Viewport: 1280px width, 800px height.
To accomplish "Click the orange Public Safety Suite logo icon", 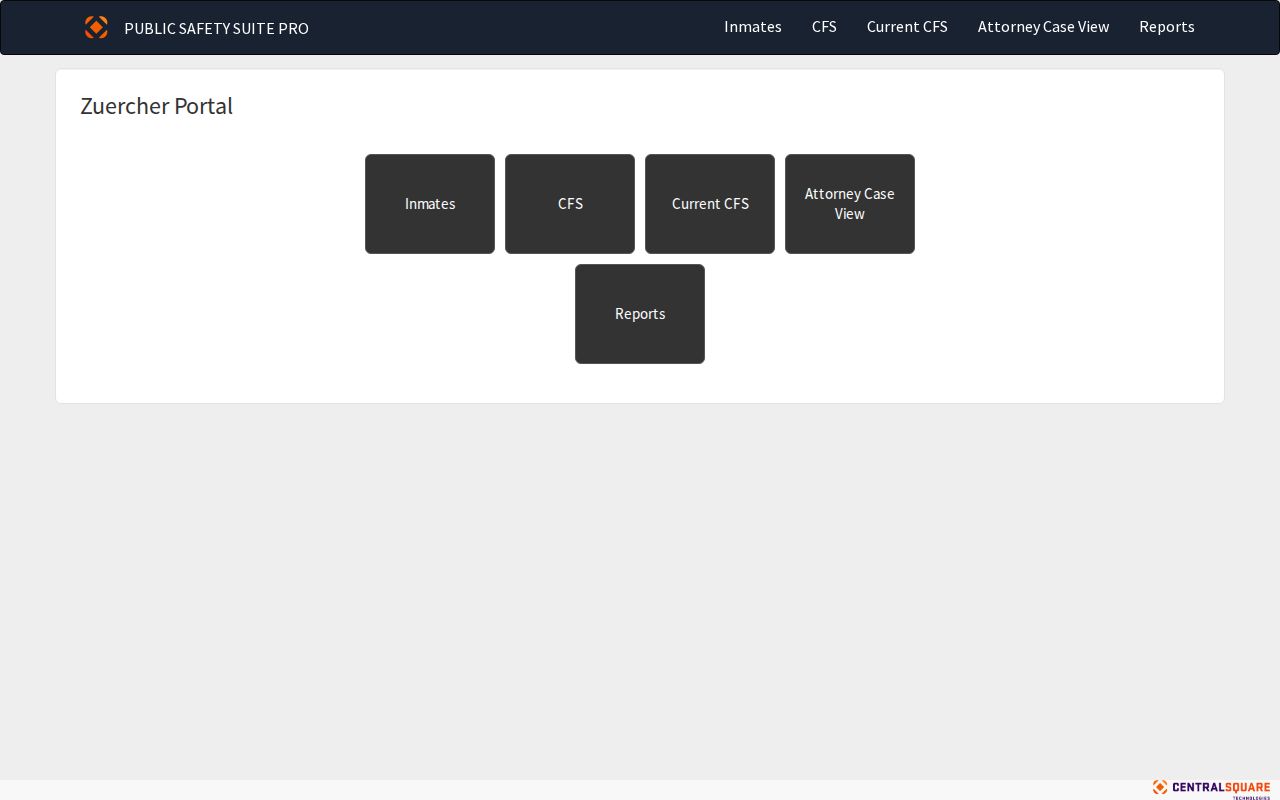I will coord(96,27).
